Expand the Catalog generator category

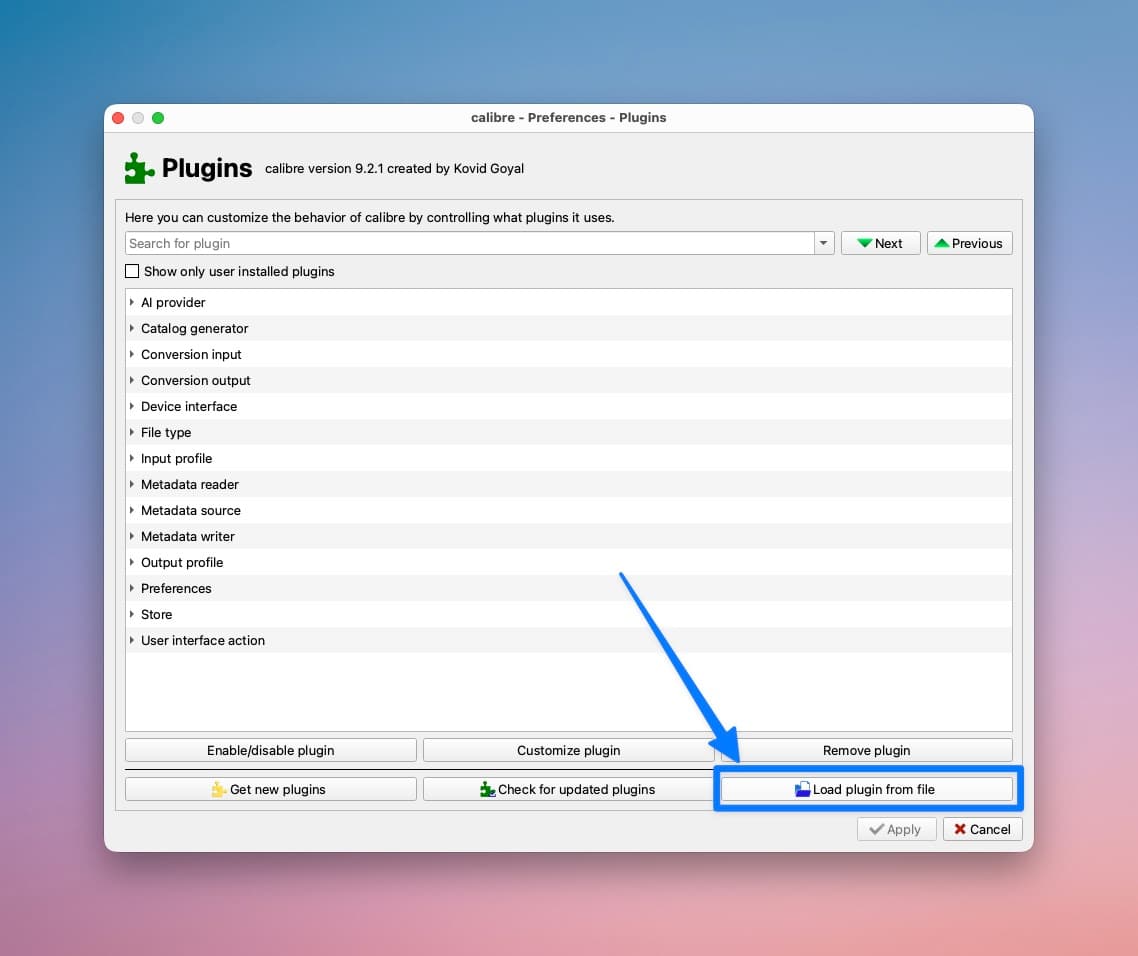(131, 328)
